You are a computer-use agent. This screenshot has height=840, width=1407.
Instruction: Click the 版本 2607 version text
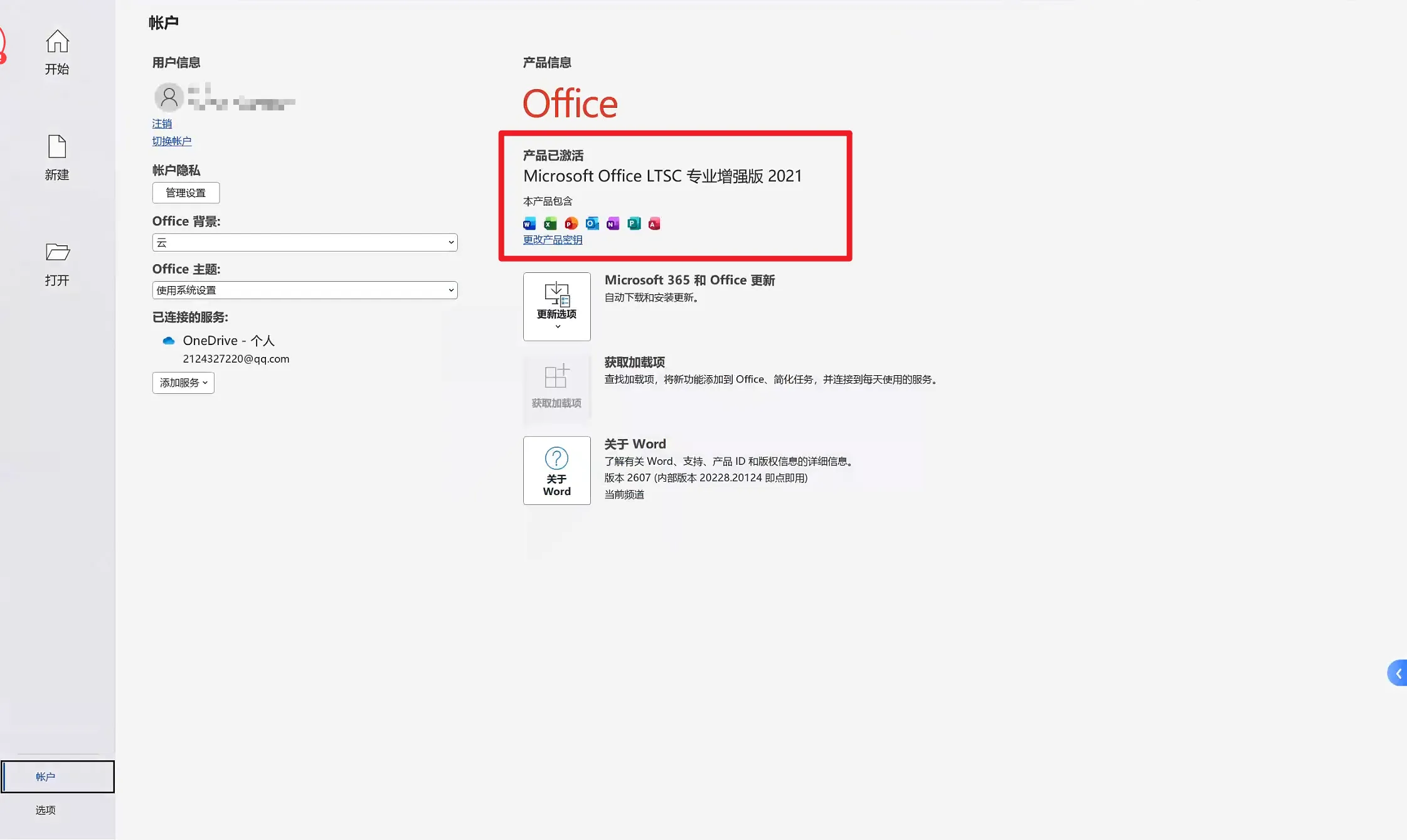(706, 478)
